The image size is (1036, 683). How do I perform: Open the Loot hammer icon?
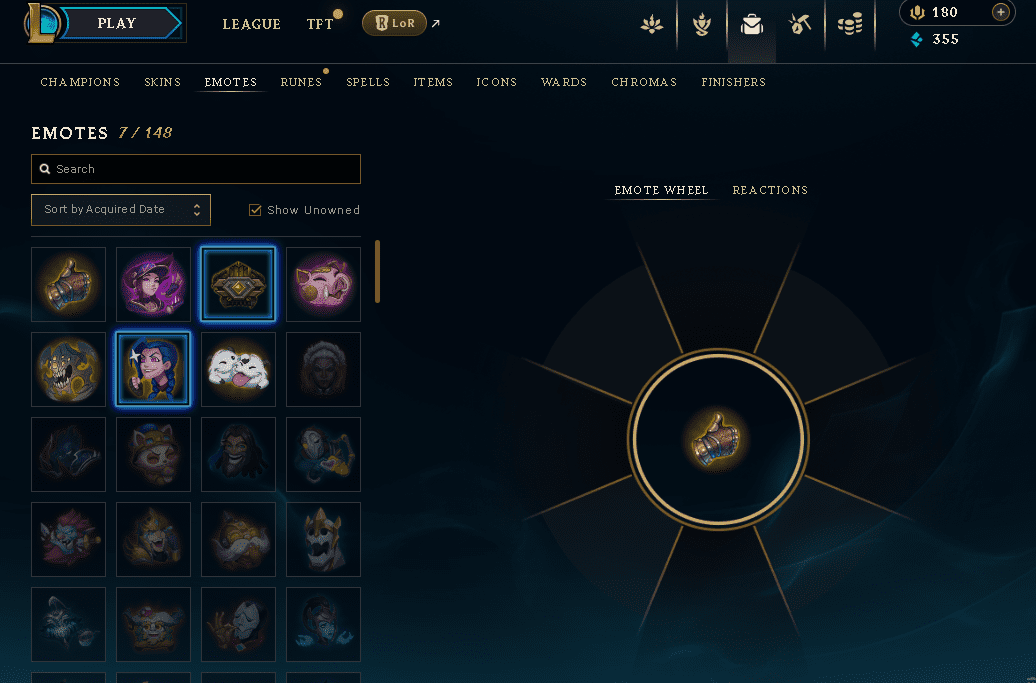(x=799, y=25)
